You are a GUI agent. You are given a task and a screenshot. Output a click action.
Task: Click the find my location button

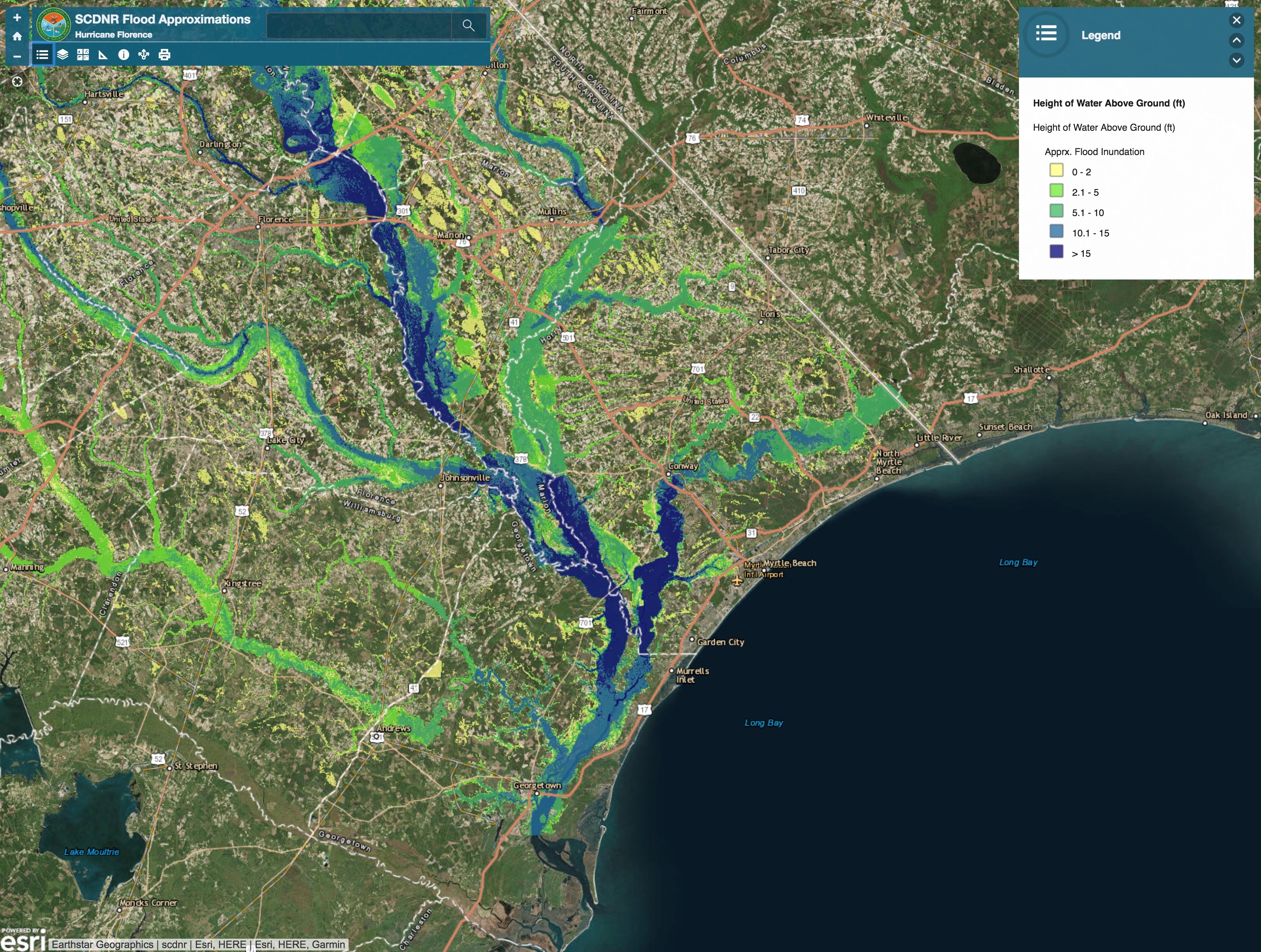17,81
